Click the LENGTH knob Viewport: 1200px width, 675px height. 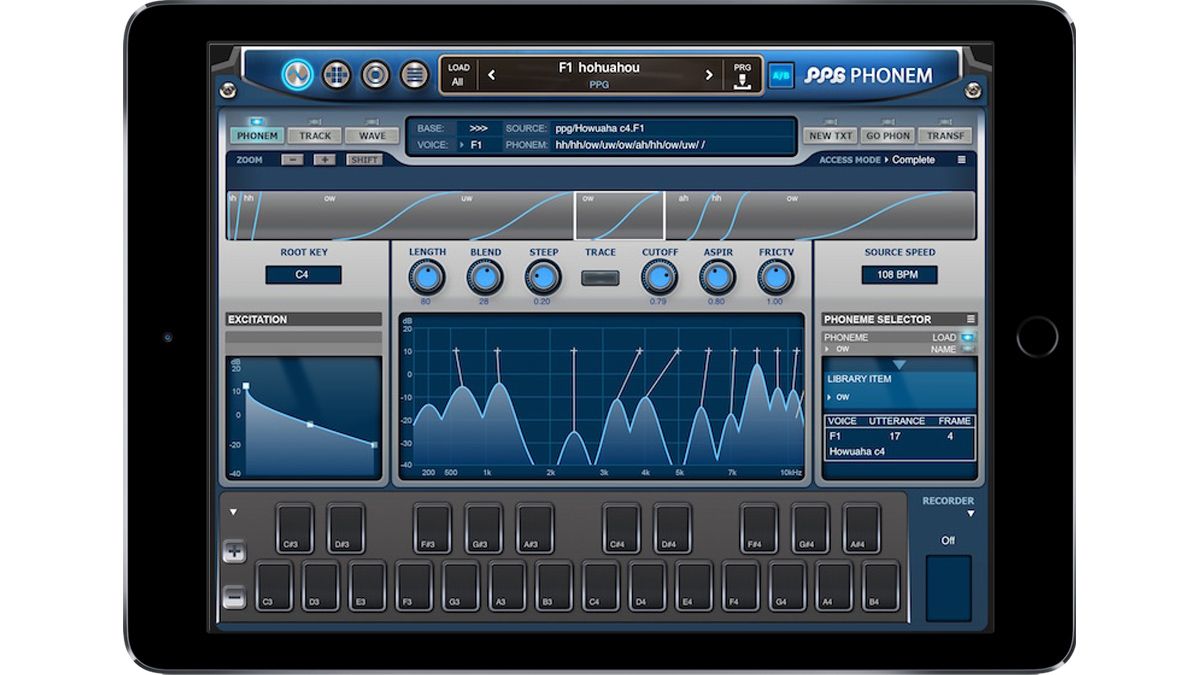[x=427, y=277]
